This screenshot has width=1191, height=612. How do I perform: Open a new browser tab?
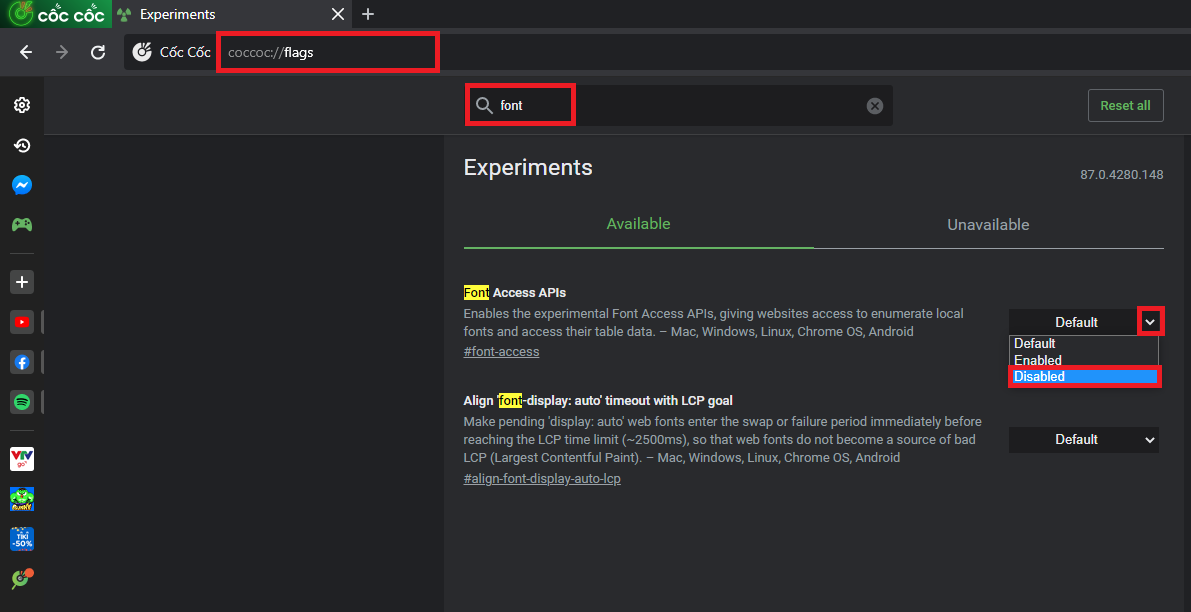pos(368,14)
